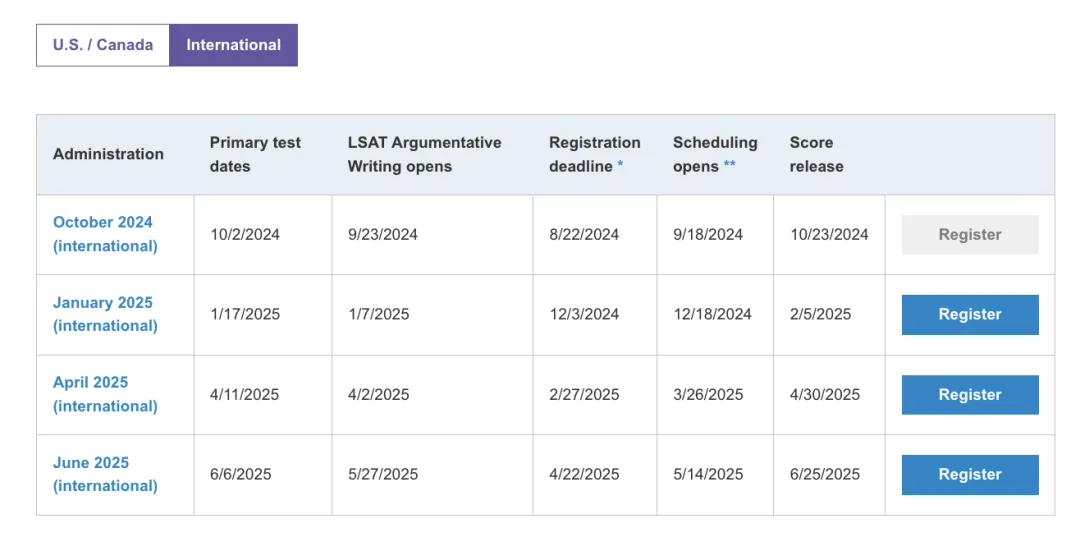The width and height of the screenshot is (1080, 537).
Task: Click the Score release column header
Action: [x=817, y=154]
